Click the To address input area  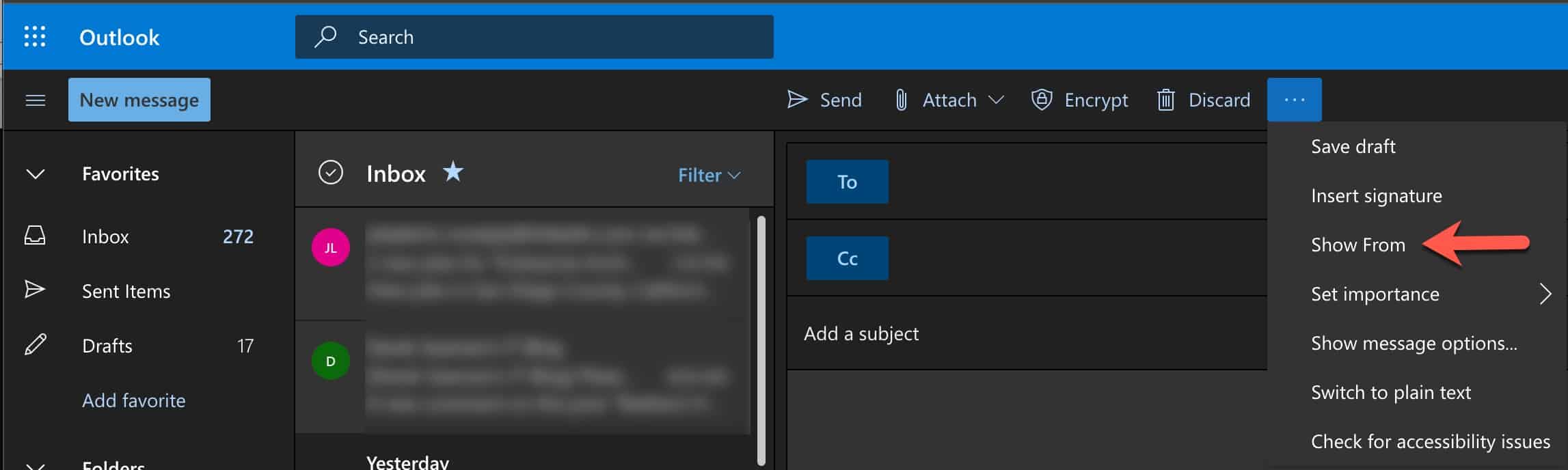(x=1078, y=182)
